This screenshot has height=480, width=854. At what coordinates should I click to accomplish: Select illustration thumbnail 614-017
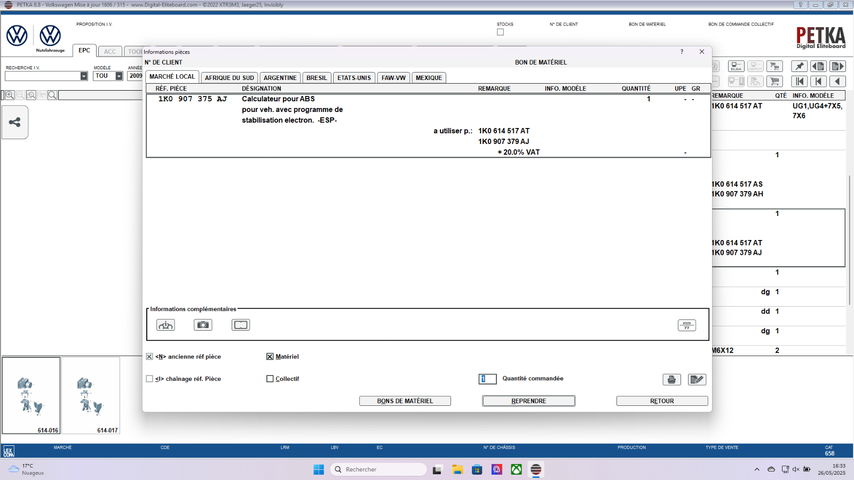point(90,396)
